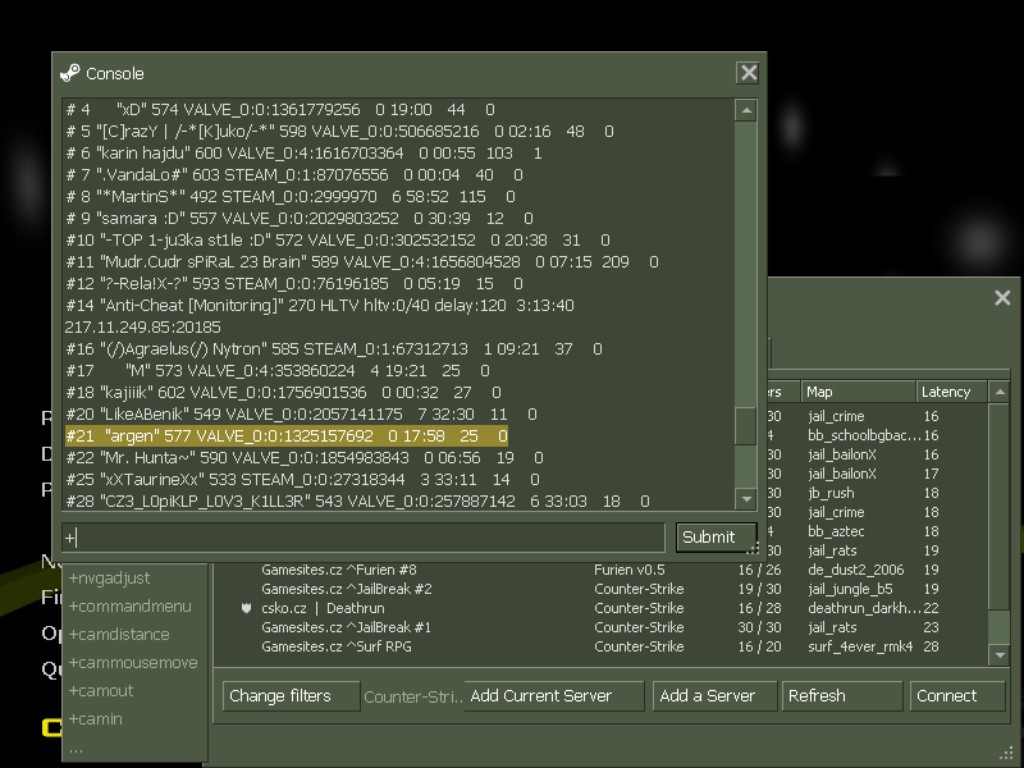This screenshot has width=1024, height=768.
Task: Choose +commandmenu autocomplete suggestion
Action: pyautogui.click(x=135, y=606)
